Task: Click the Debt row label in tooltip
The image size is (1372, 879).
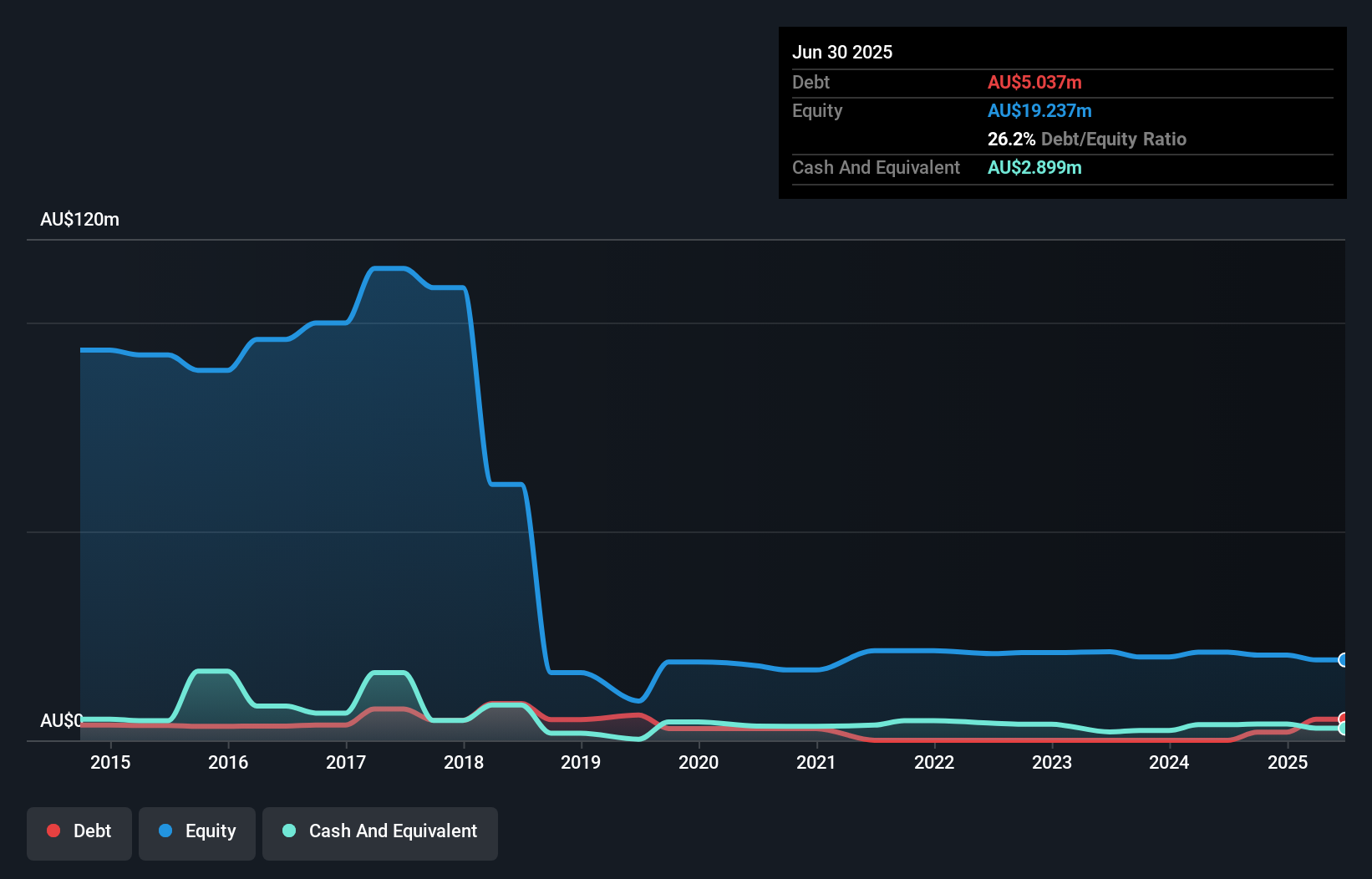Action: pyautogui.click(x=810, y=82)
